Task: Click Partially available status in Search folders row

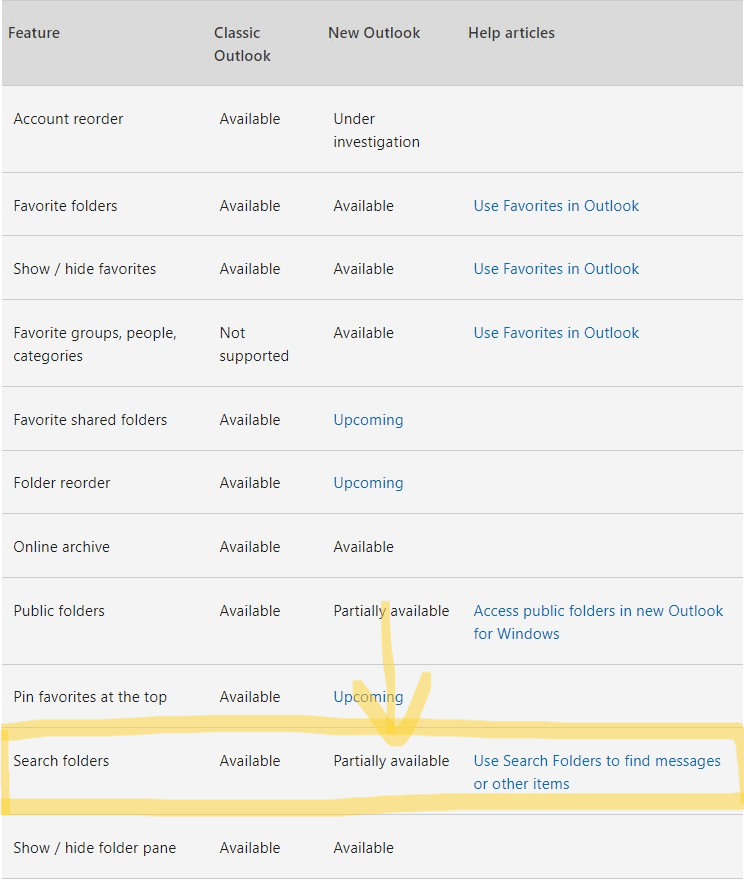Action: pyautogui.click(x=391, y=761)
